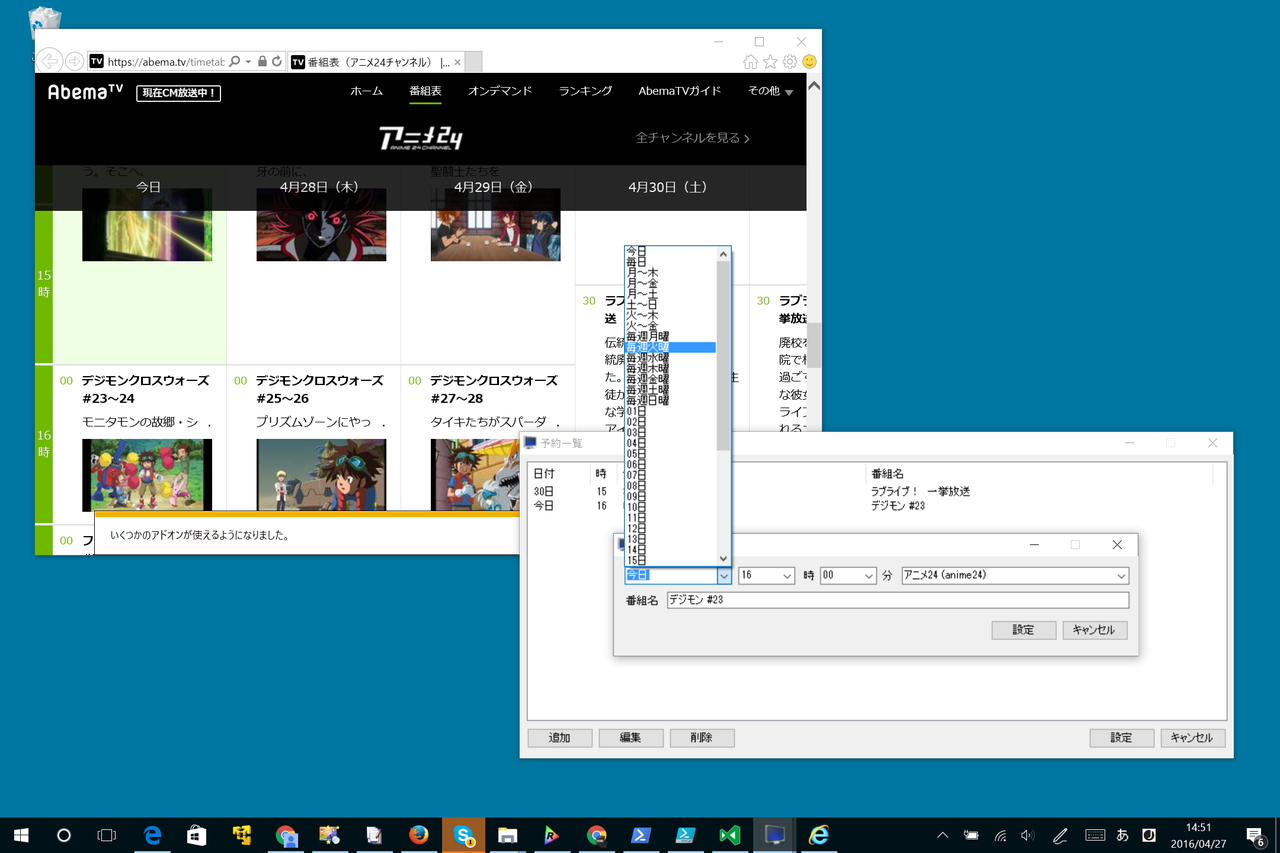Viewport: 1280px width, 853px height.
Task: Click into the 番組名 text field
Action: click(898, 600)
